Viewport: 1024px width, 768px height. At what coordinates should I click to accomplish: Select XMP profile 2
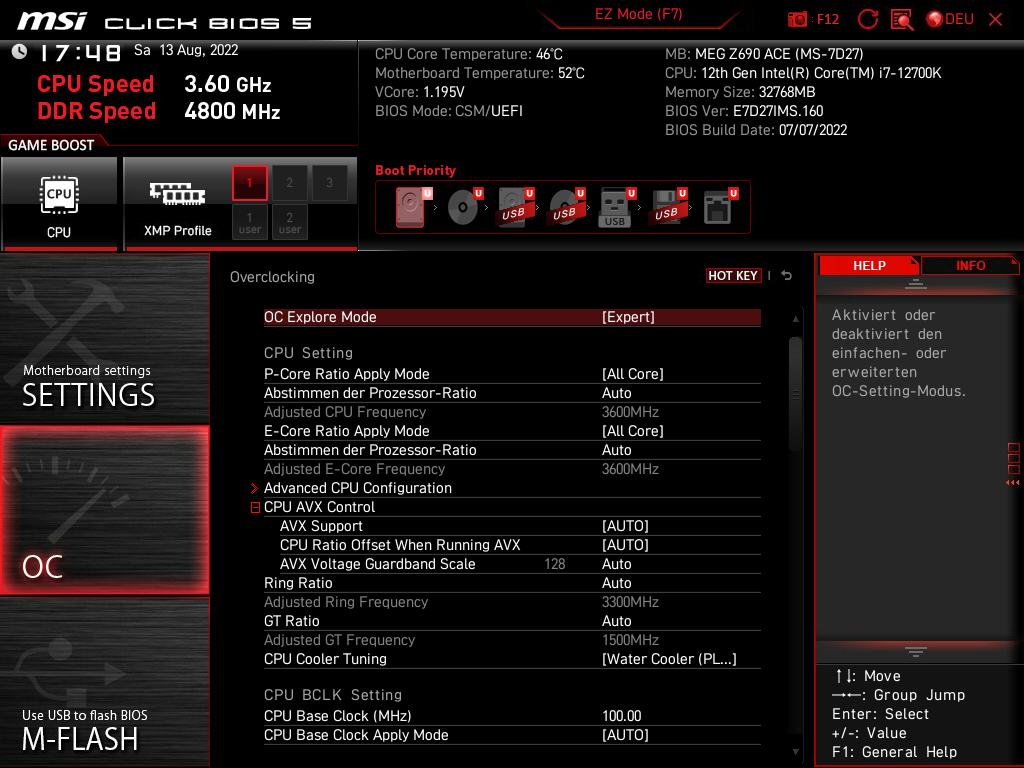289,183
